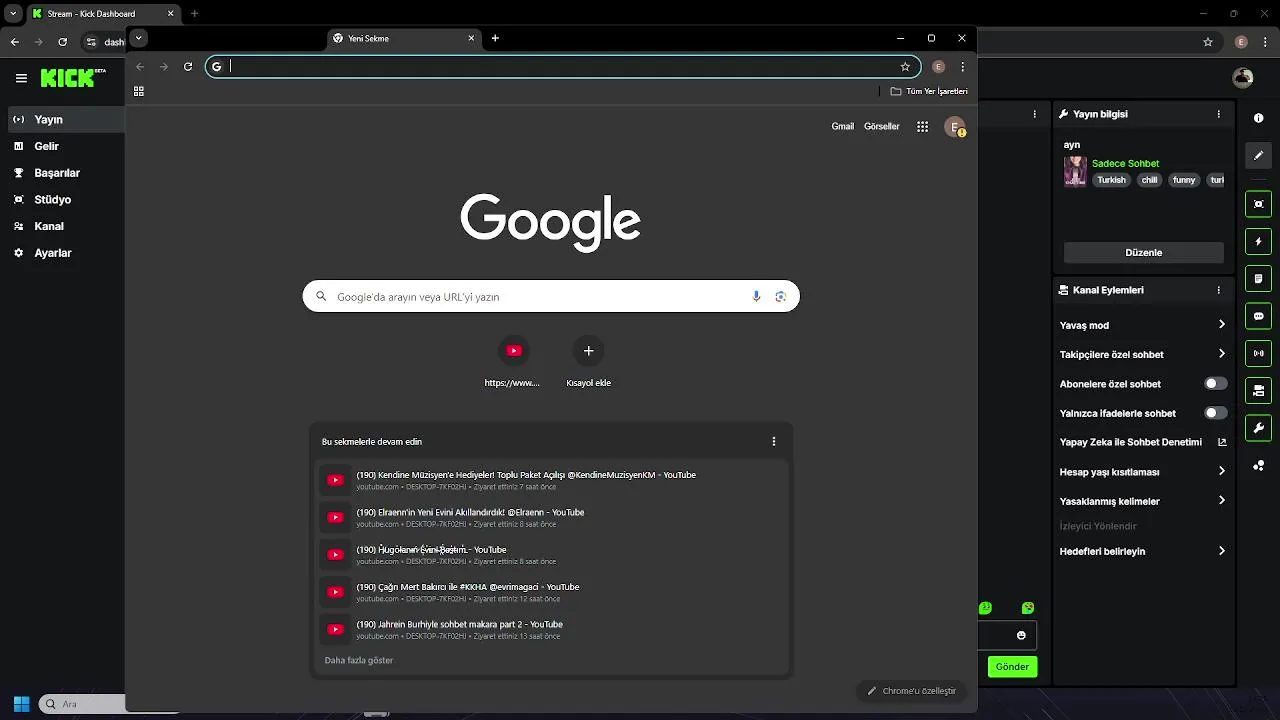Image resolution: width=1280 pixels, height=720 pixels.
Task: Start Google voice search microphone
Action: [x=756, y=296]
